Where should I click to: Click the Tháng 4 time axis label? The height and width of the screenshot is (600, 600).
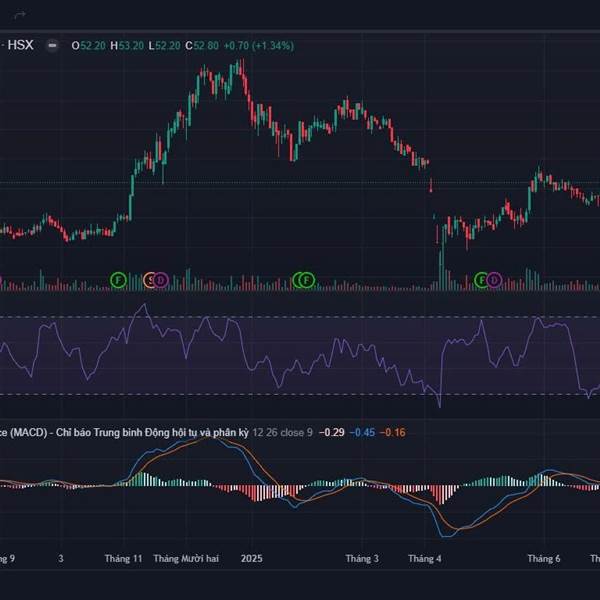pos(425,558)
